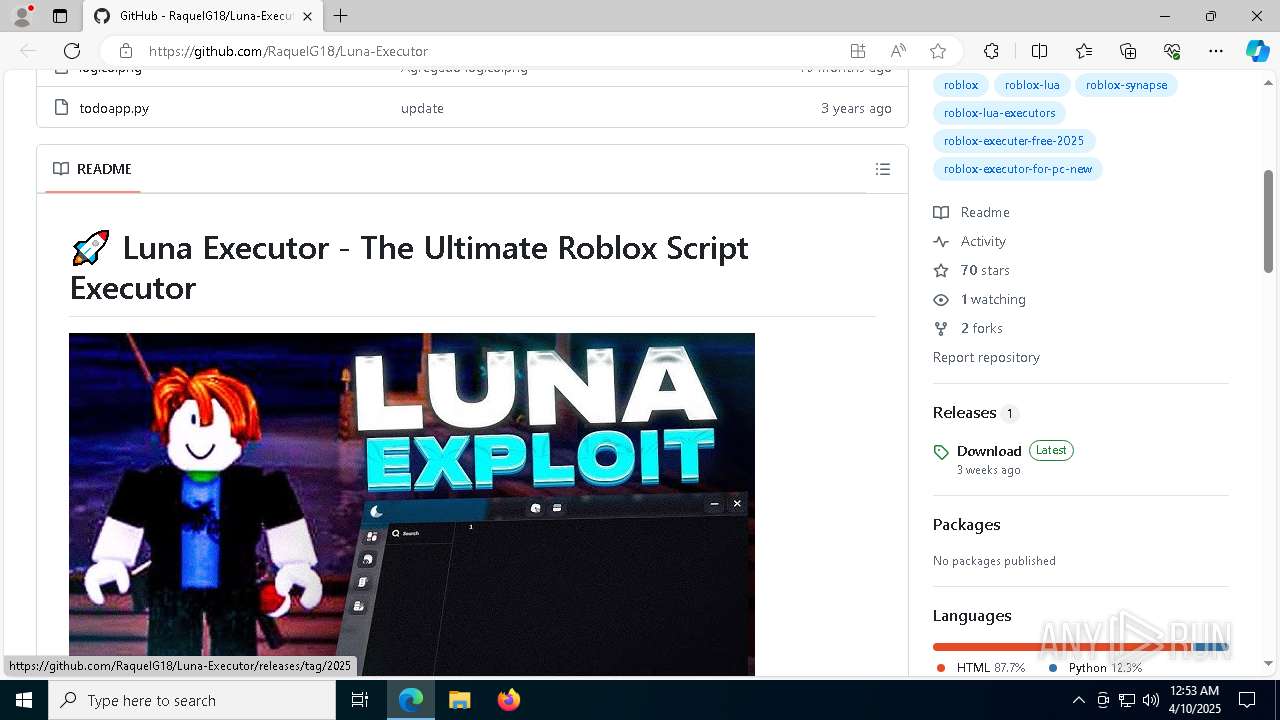Open the Releases section heading

tap(975, 413)
